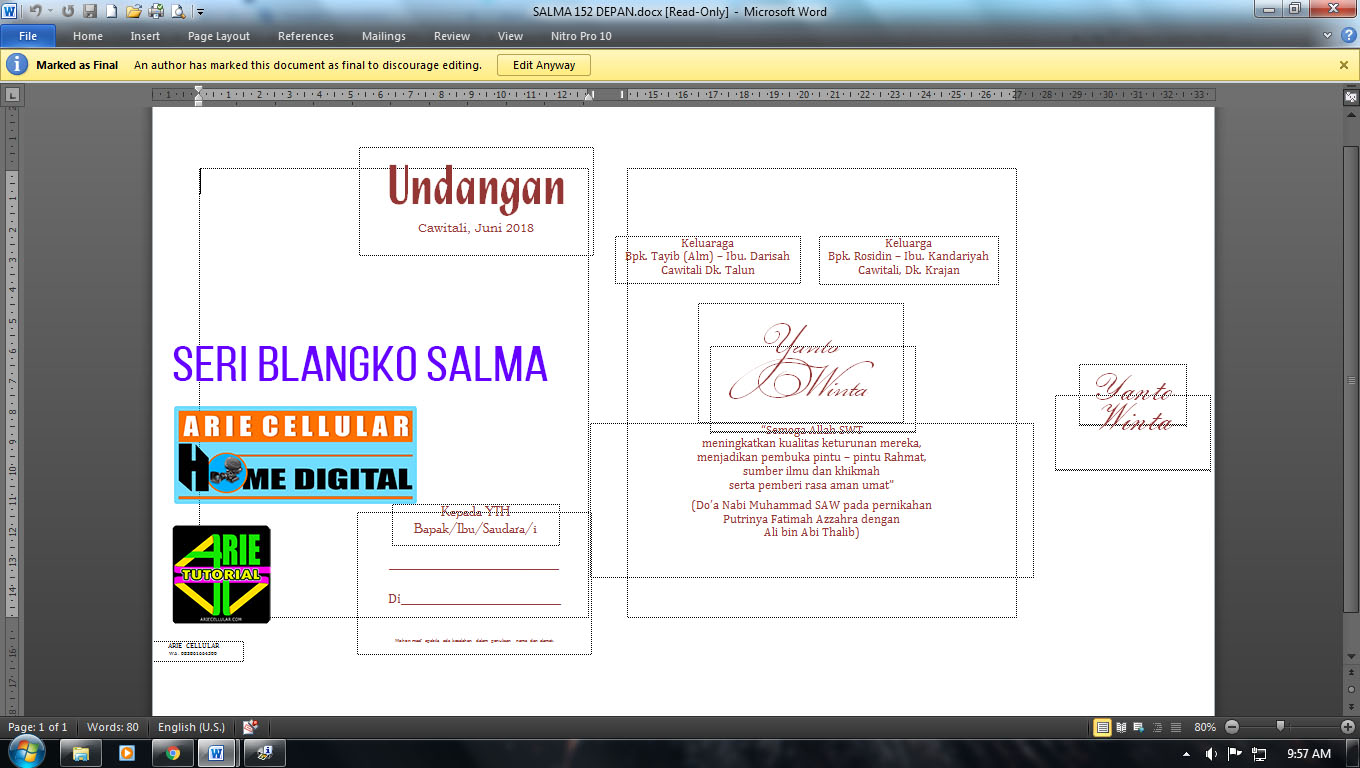Click the Cawitali, Juni 2018 text
The width and height of the screenshot is (1360, 768).
tap(476, 228)
